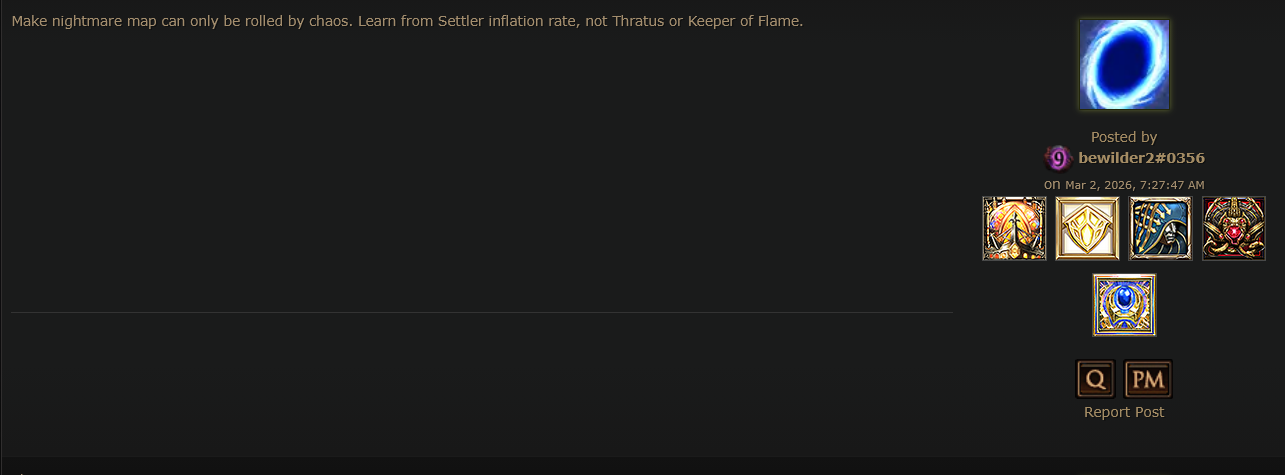This screenshot has height=475, width=1285.
Task: Click the horizontal divider below the post
Action: coord(482,312)
